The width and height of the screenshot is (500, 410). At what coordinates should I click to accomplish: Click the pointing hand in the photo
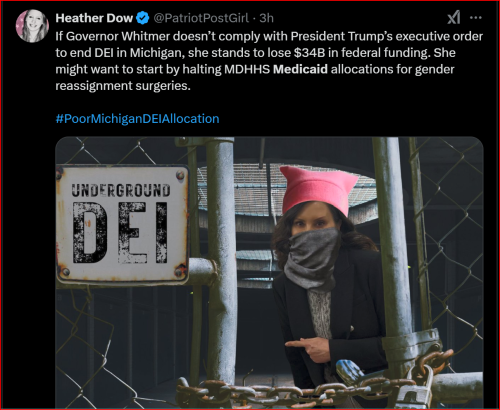pyautogui.click(x=309, y=348)
